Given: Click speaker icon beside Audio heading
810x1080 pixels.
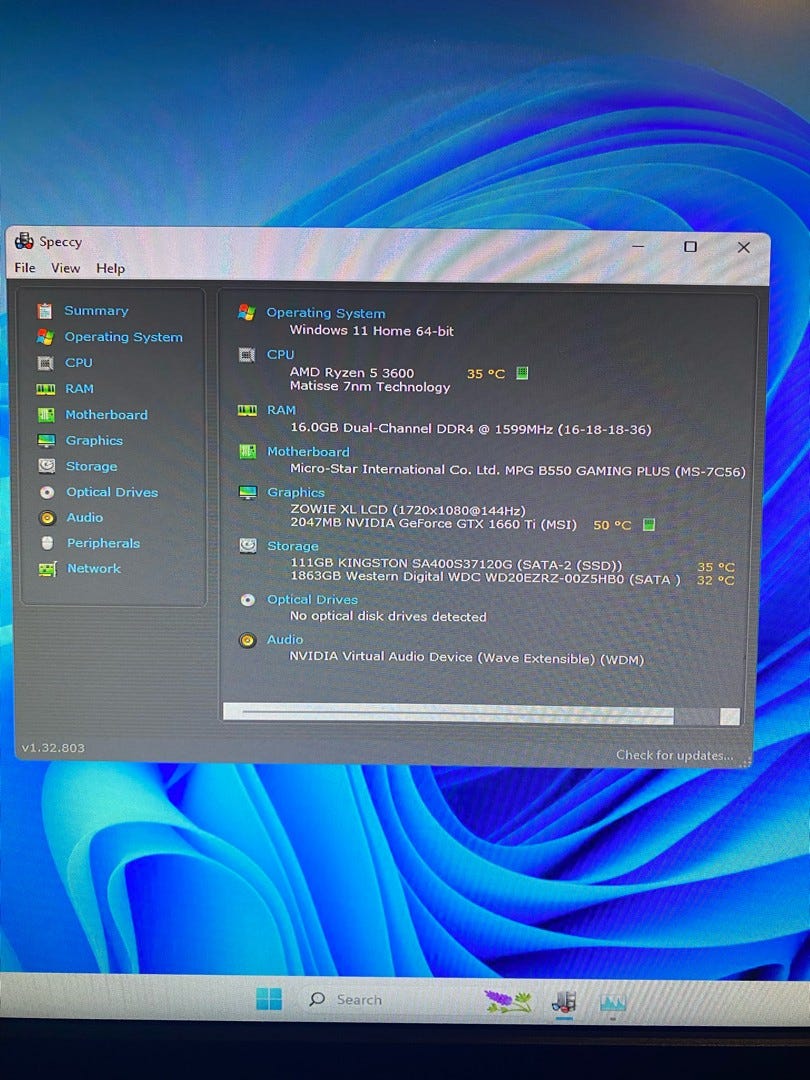Looking at the screenshot, I should [248, 641].
